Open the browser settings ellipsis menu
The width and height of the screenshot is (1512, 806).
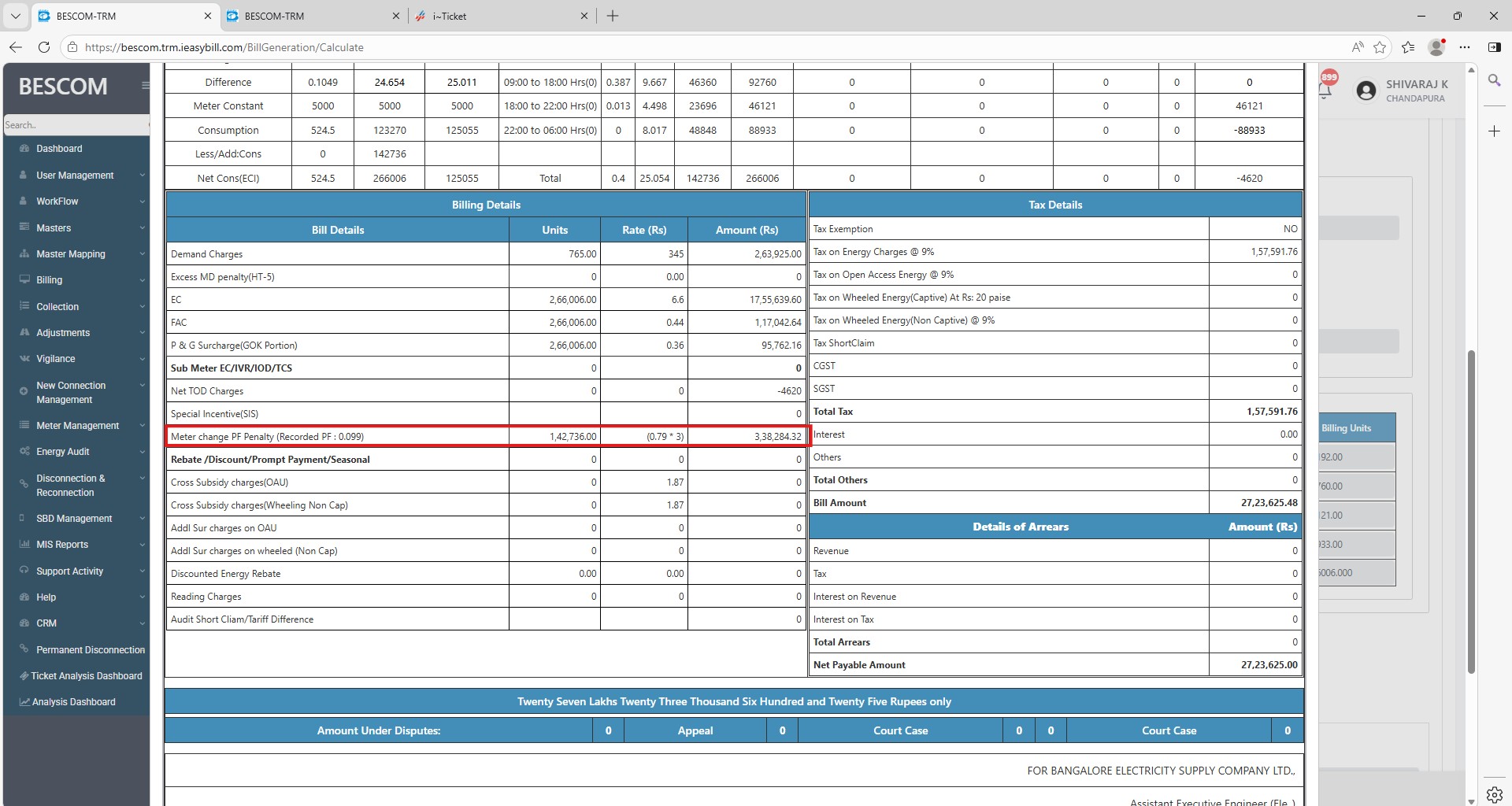click(x=1465, y=47)
